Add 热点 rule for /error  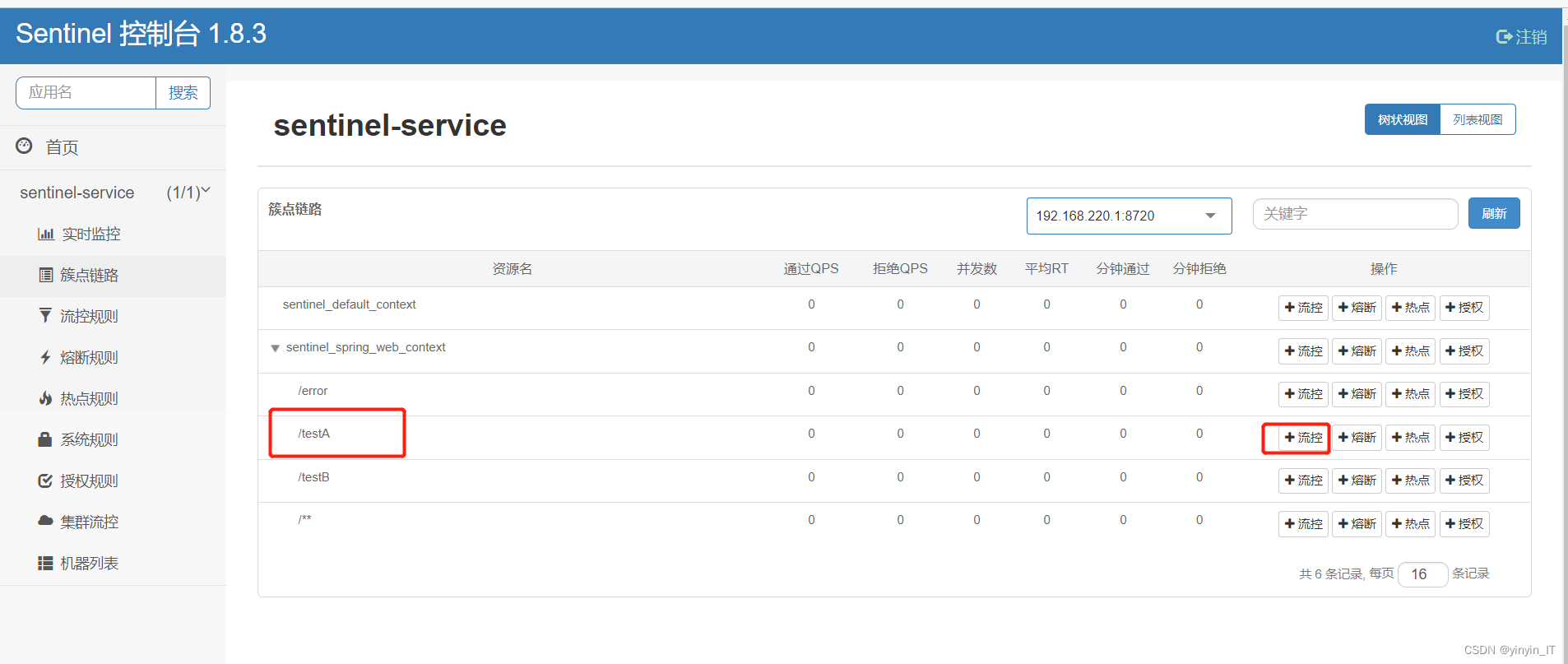[1410, 394]
